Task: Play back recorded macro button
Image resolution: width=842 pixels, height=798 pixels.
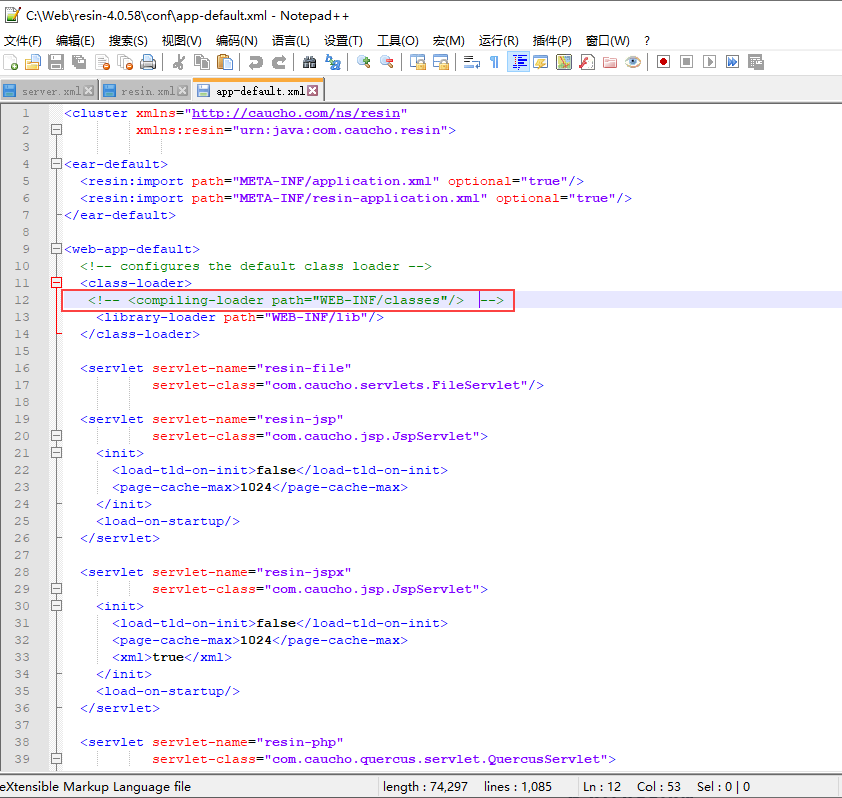Action: pos(709,62)
